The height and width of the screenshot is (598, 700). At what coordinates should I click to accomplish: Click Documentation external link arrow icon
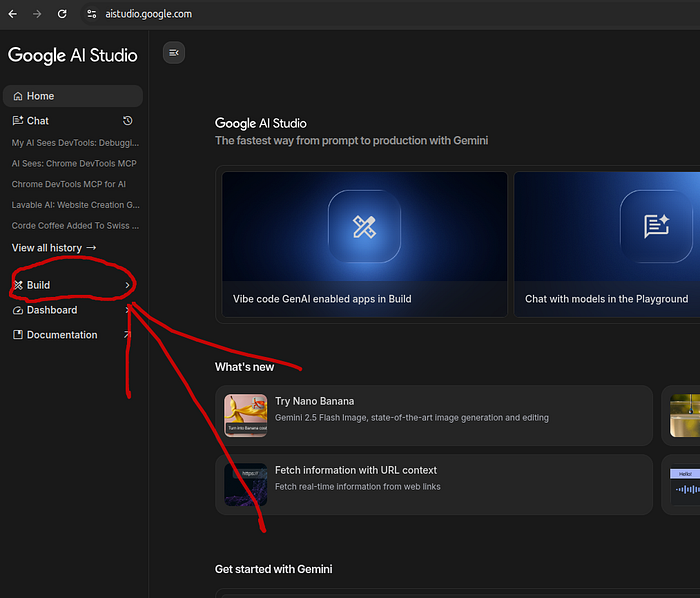(127, 334)
